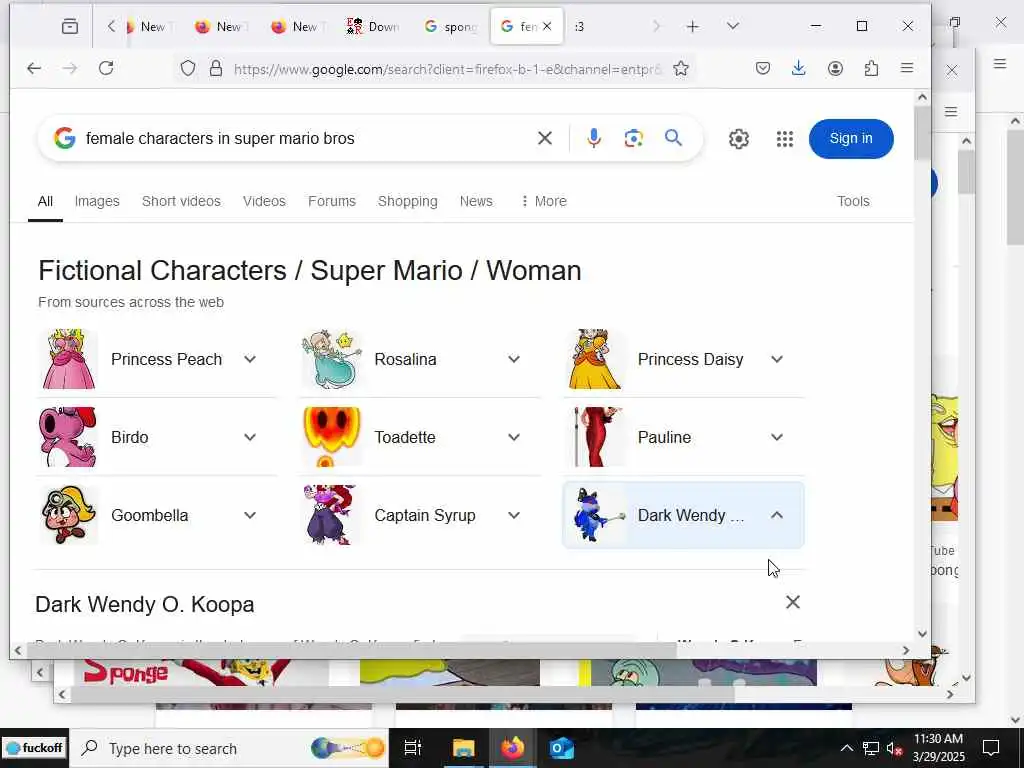
Task: Open Outlook from the taskbar
Action: pos(562,748)
